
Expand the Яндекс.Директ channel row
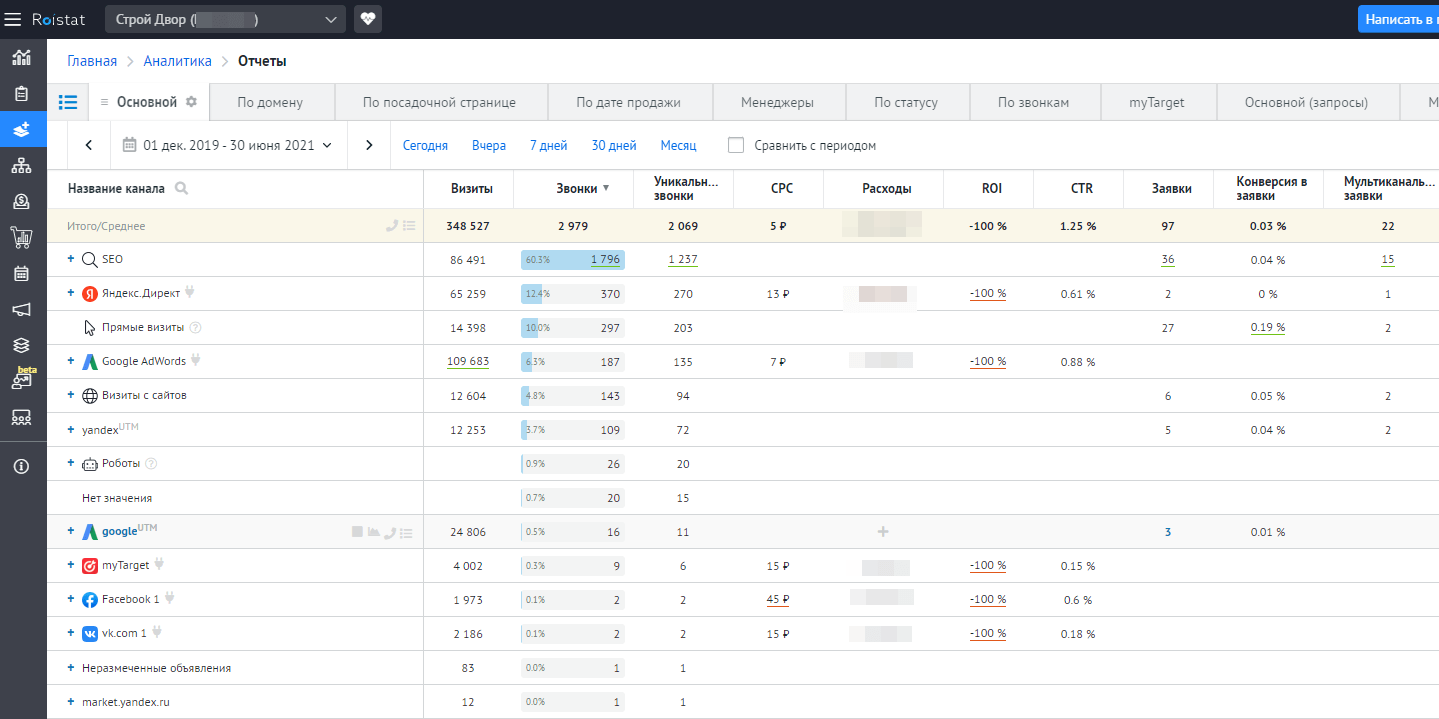71,294
